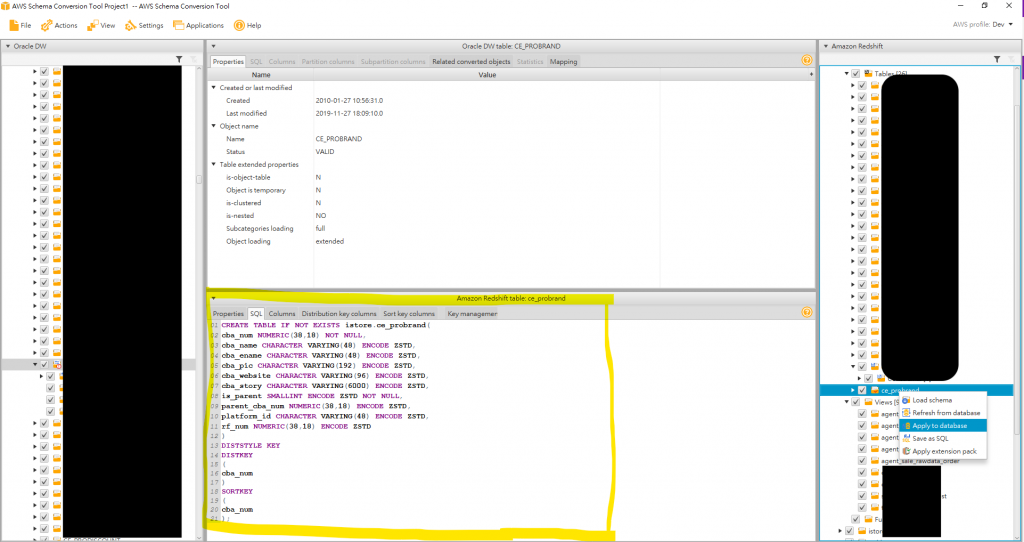Select the VALID status value
The image size is (1024, 542).
(x=325, y=151)
